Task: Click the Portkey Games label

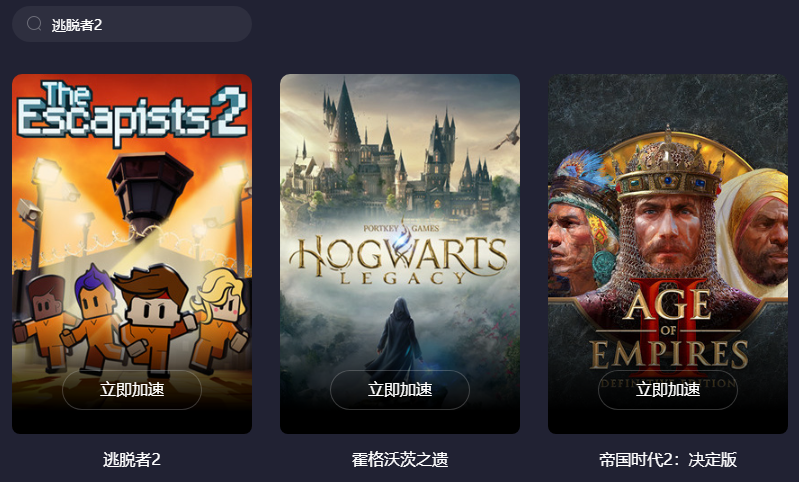Action: point(401,228)
